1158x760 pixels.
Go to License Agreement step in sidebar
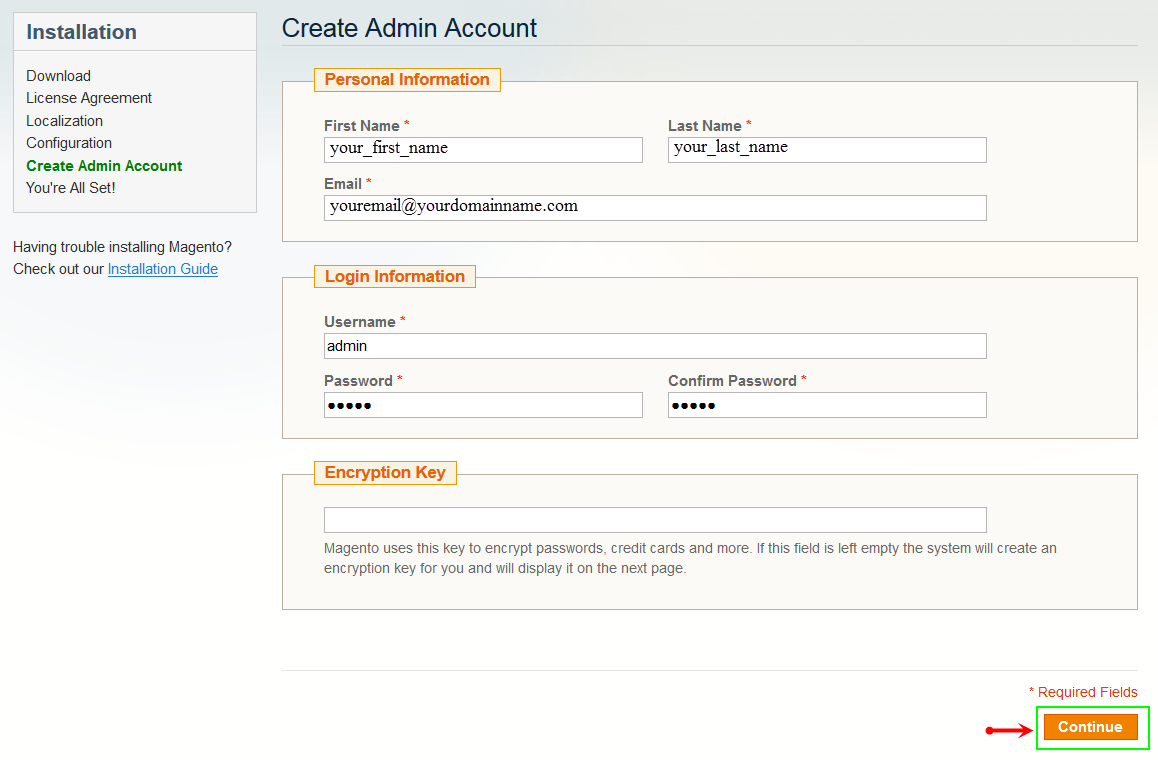[x=89, y=98]
